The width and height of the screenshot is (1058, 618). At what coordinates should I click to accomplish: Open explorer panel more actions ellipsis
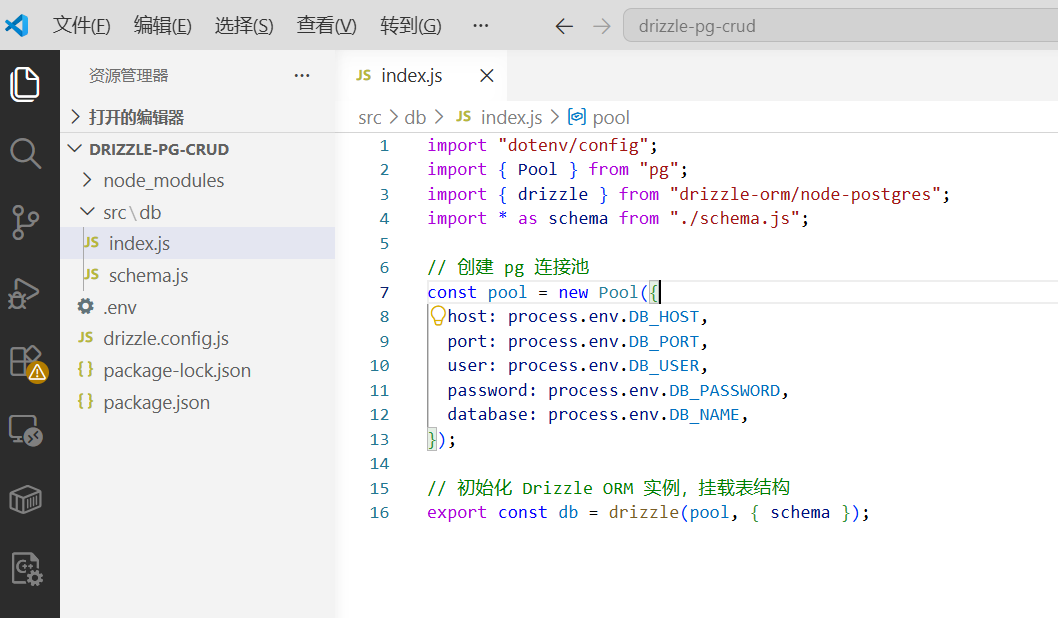point(302,76)
